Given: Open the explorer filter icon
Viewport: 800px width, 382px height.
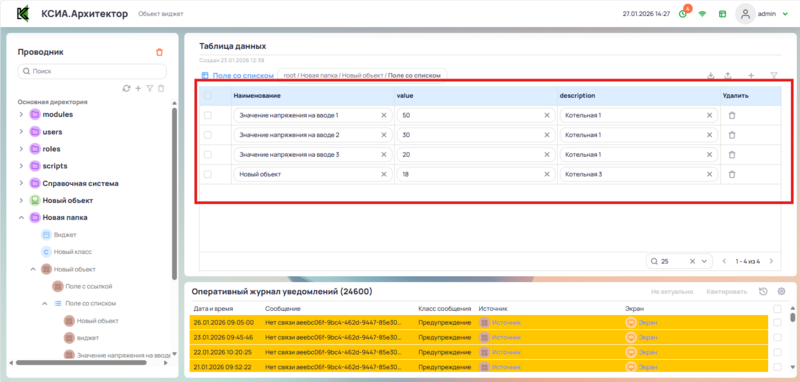Looking at the screenshot, I should (149, 88).
